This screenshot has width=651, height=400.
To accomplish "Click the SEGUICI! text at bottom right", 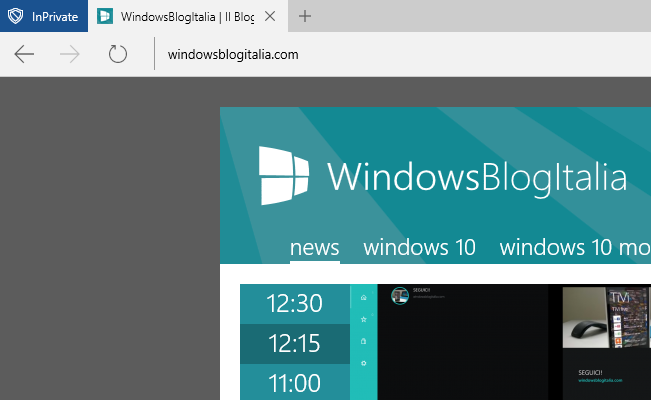I will (590, 373).
